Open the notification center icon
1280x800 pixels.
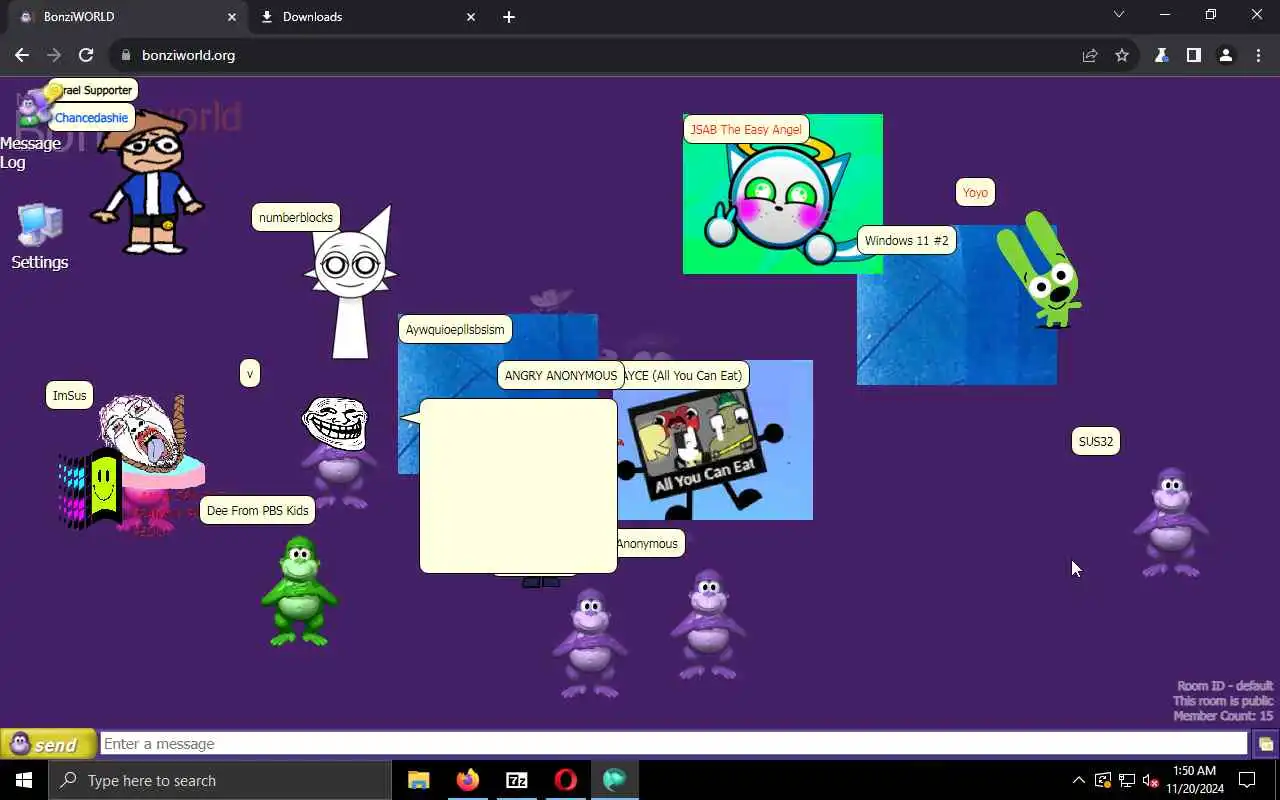(x=1247, y=781)
